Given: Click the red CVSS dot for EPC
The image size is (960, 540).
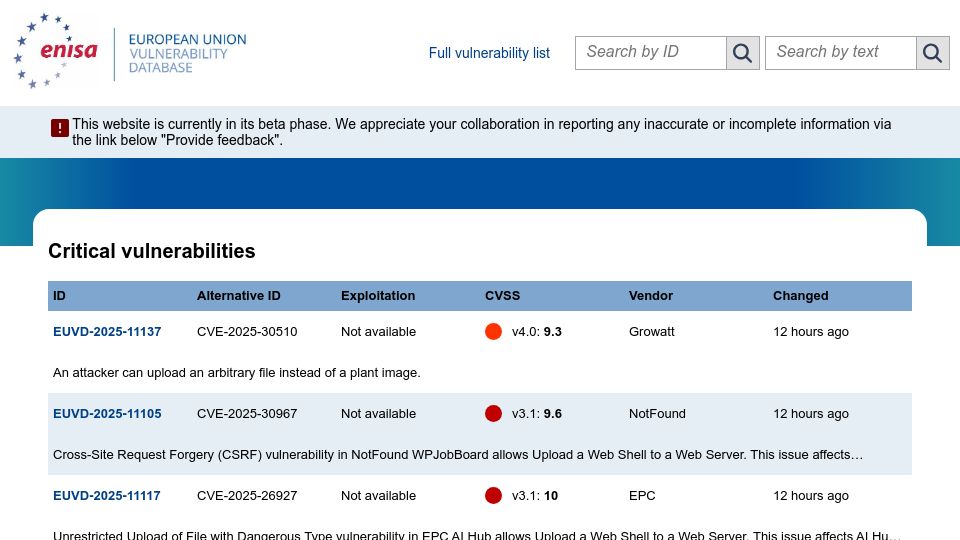Looking at the screenshot, I should pyautogui.click(x=493, y=495).
